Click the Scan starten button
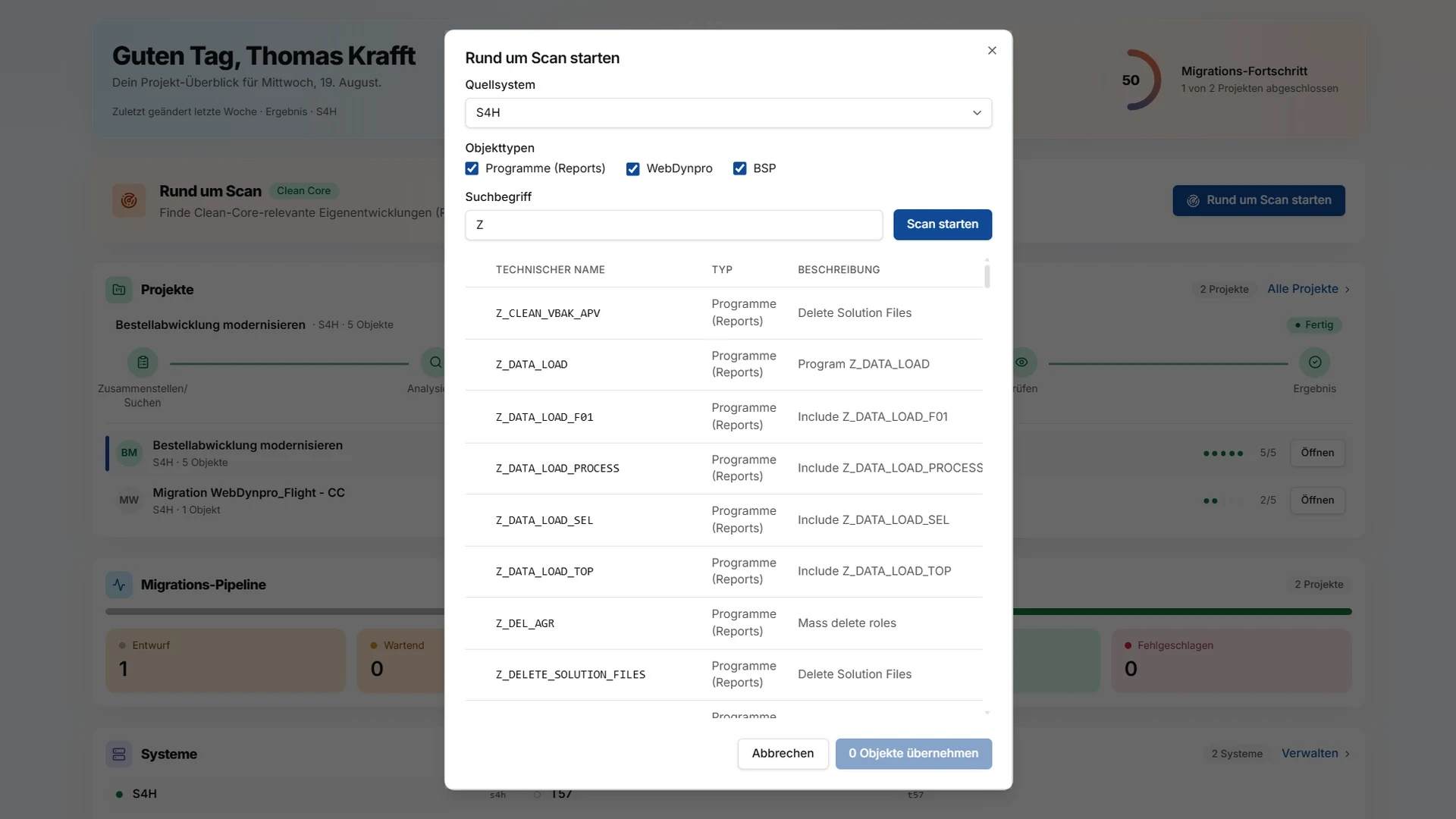Viewport: 1456px width, 819px height. point(942,224)
